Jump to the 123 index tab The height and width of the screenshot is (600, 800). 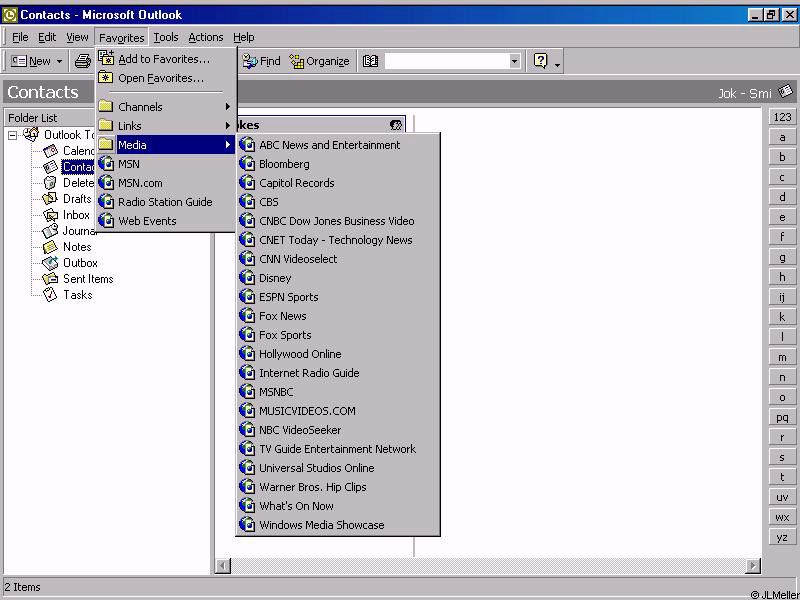click(782, 117)
